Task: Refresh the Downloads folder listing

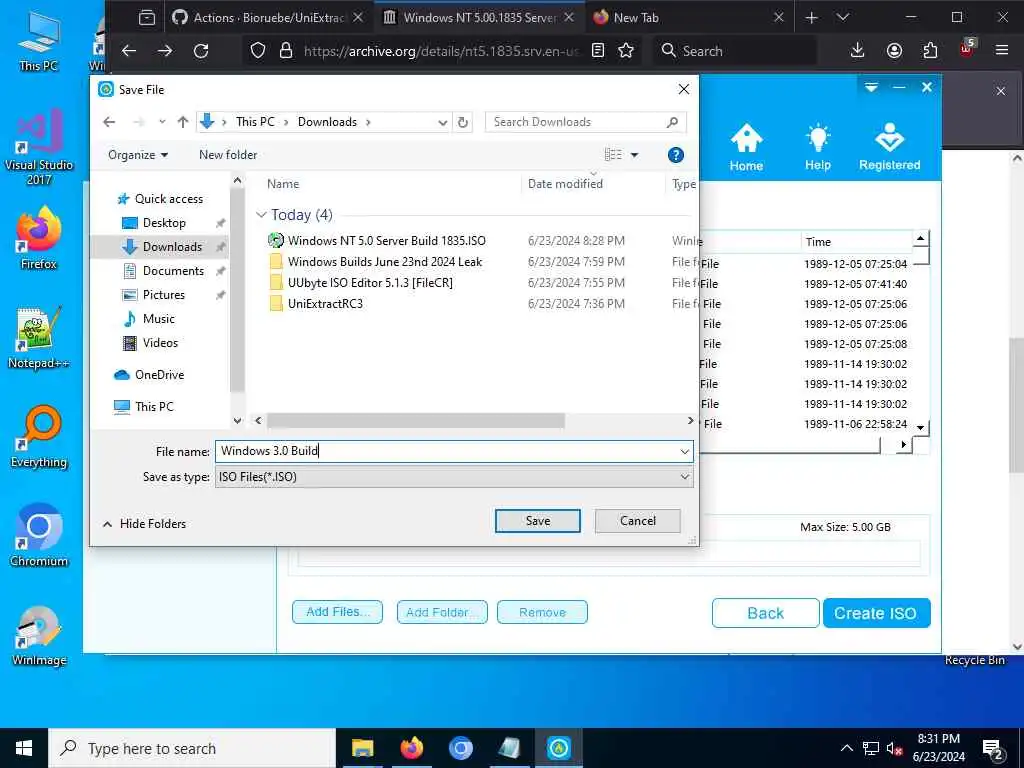Action: [463, 122]
